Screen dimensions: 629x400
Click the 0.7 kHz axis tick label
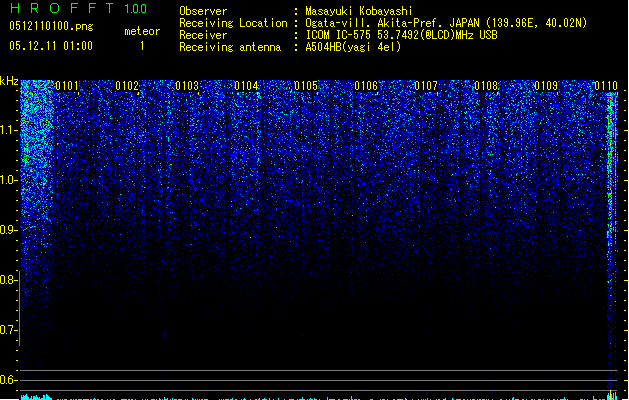coord(8,330)
